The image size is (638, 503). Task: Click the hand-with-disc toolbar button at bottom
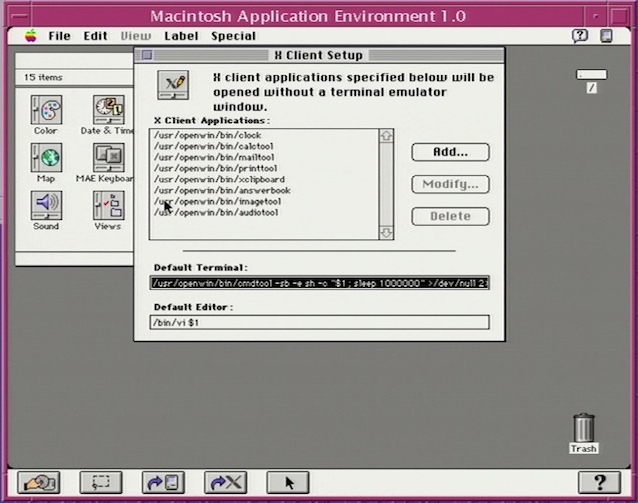coord(39,483)
